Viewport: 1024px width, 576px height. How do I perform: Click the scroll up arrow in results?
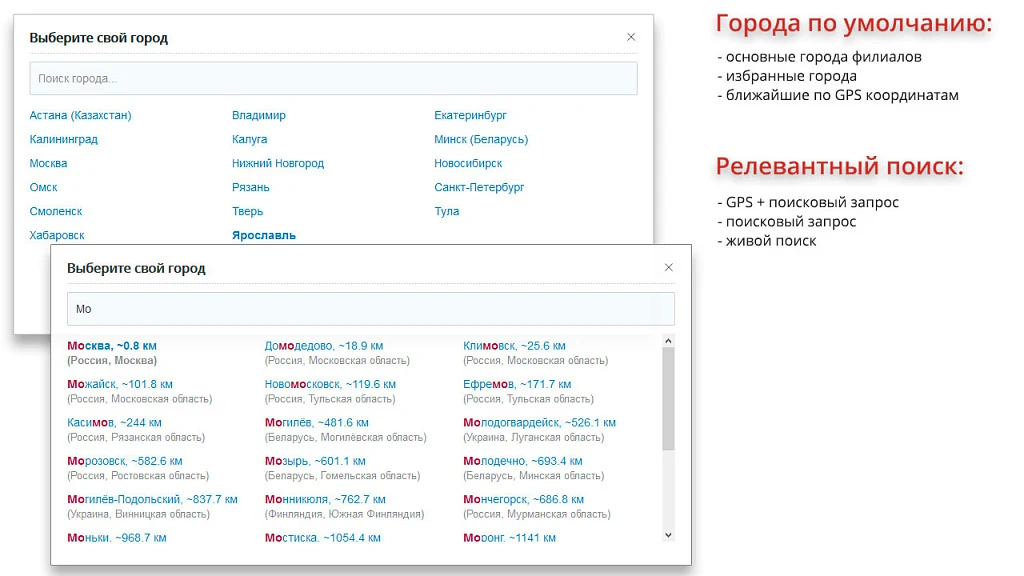click(668, 341)
